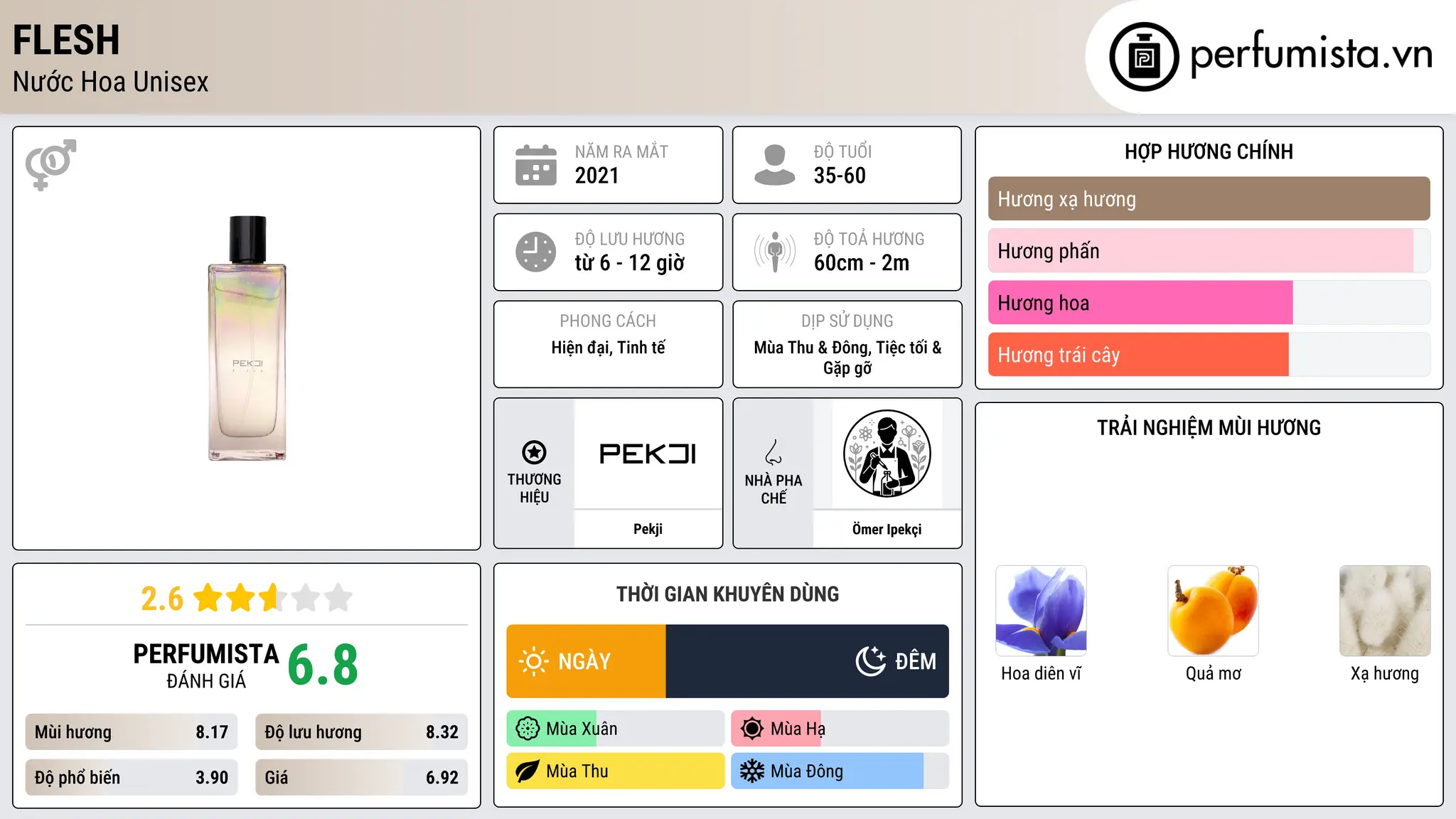This screenshot has width=1456, height=819.
Task: Click the person silhouette age icon
Action: (x=775, y=165)
